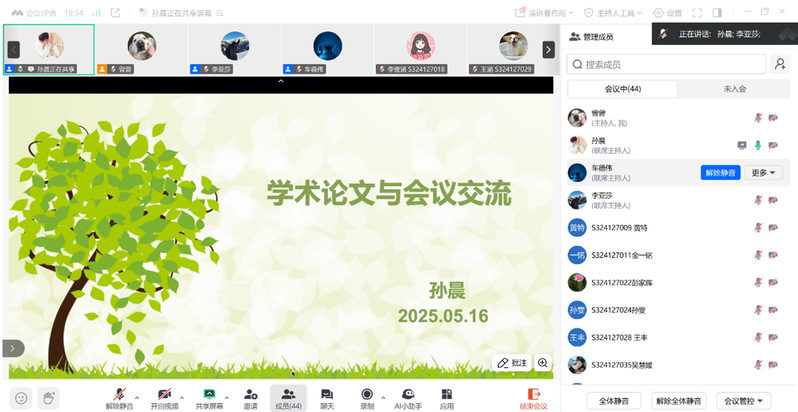The width and height of the screenshot is (798, 412).
Task: Open the emoji reactions icon in bottom toolbar
Action: coord(21,397)
